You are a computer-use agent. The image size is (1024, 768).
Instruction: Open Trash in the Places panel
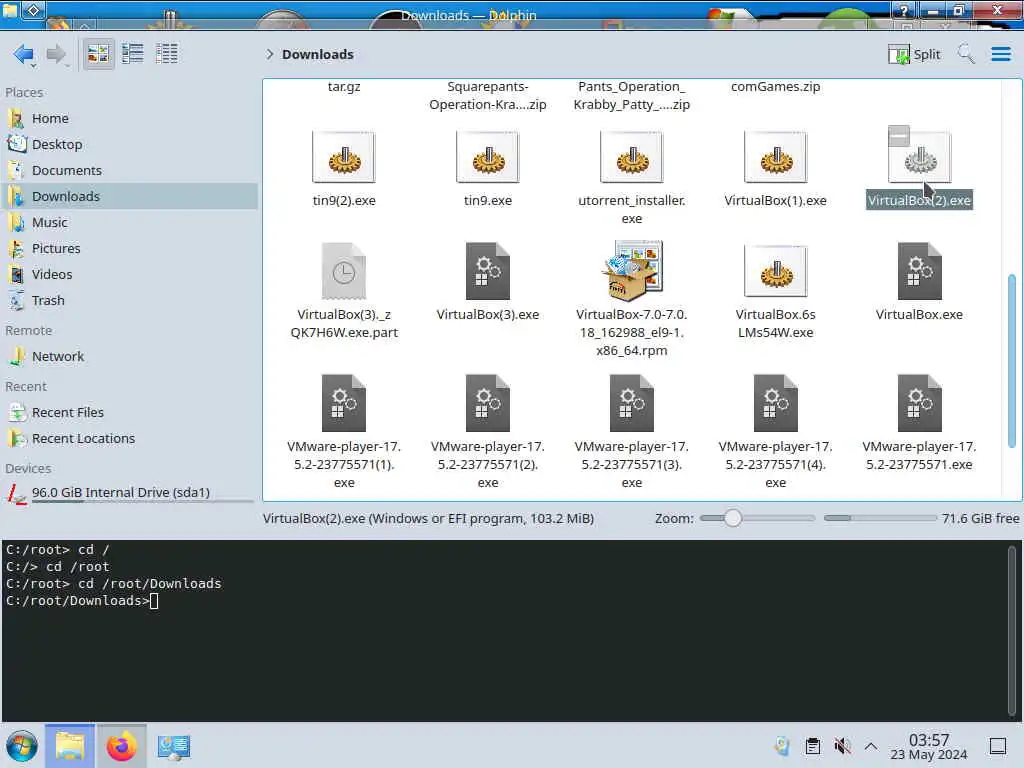(129, 301)
